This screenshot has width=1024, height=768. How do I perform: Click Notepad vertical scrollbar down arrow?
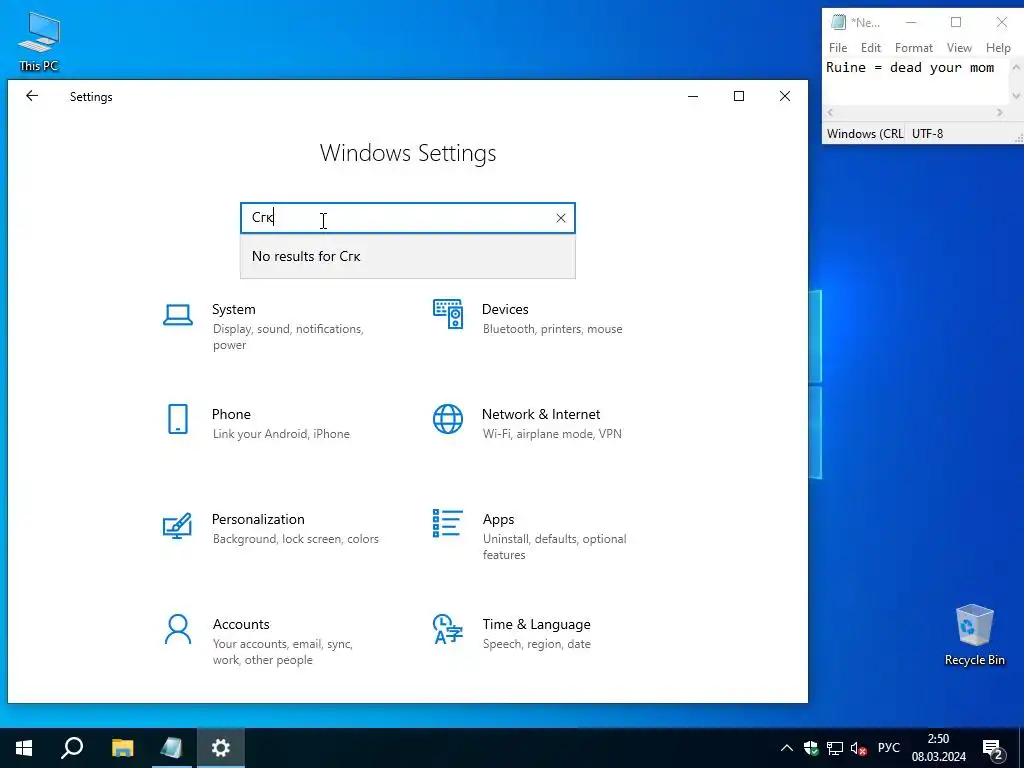pos(1016,96)
